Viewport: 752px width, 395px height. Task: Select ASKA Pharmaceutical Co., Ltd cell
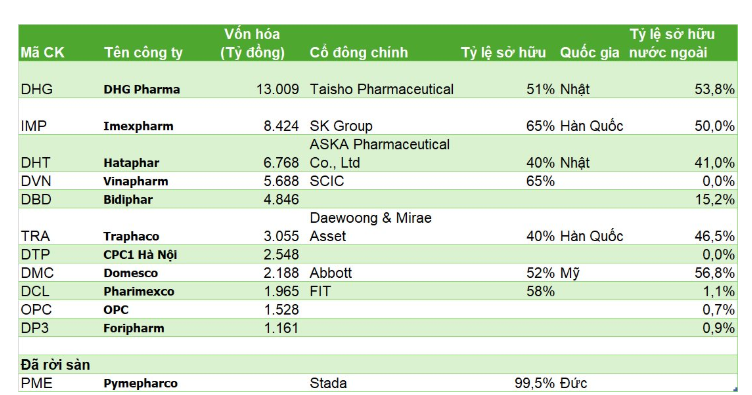click(379, 153)
